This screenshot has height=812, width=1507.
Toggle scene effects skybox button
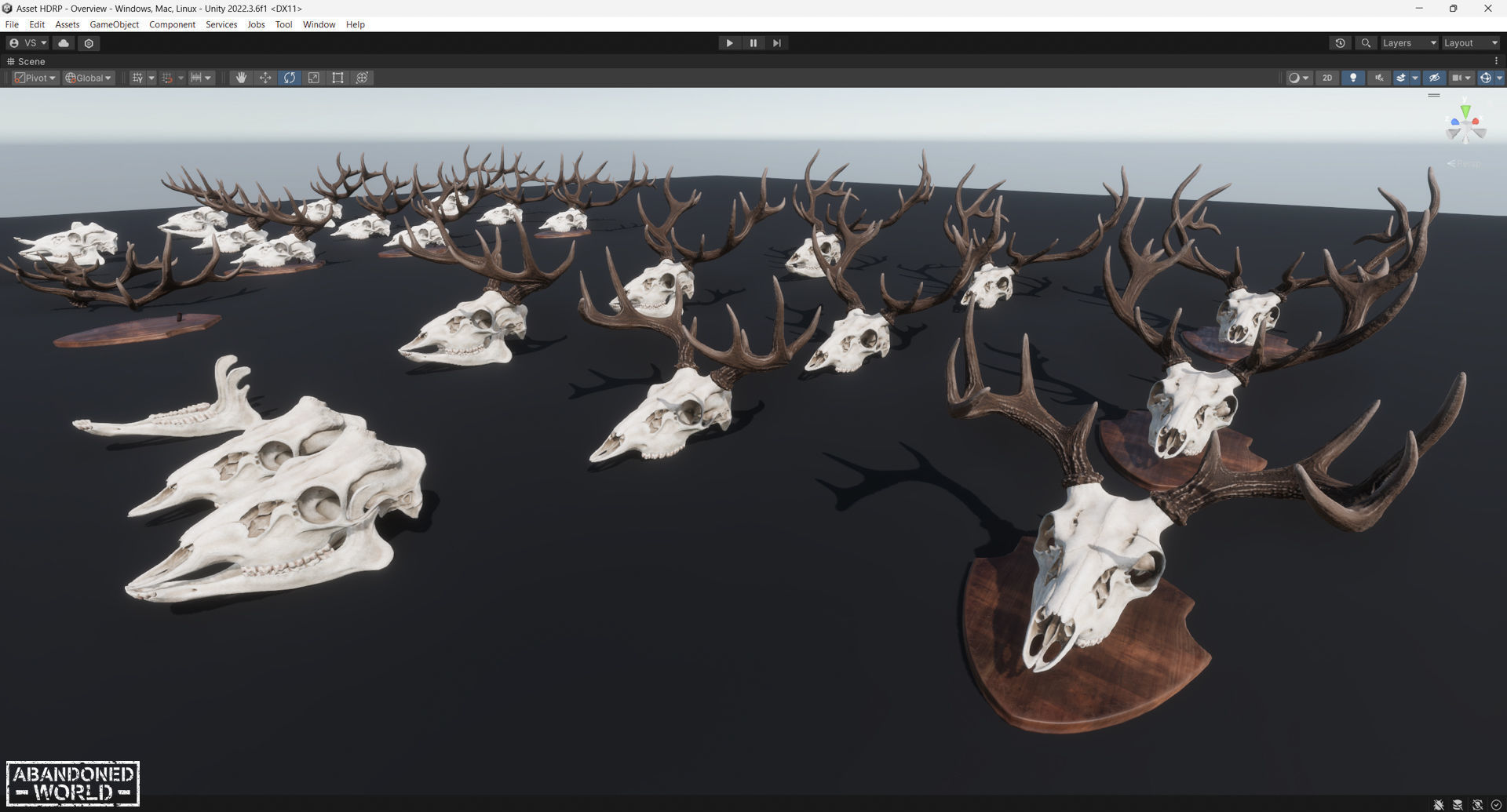click(1400, 78)
